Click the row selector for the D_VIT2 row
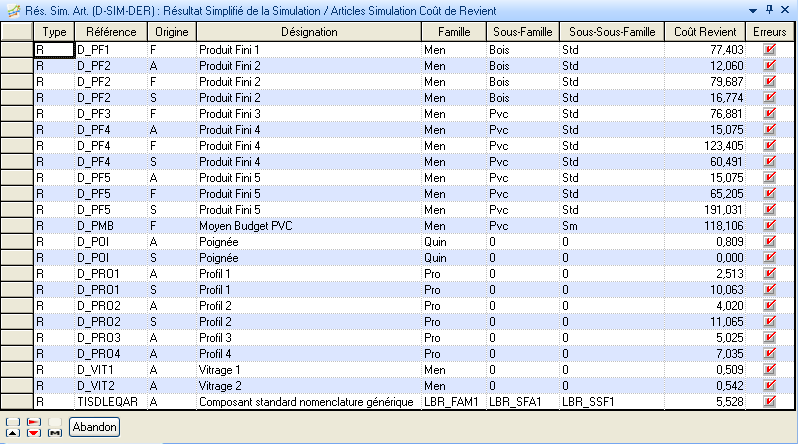 tap(17, 385)
